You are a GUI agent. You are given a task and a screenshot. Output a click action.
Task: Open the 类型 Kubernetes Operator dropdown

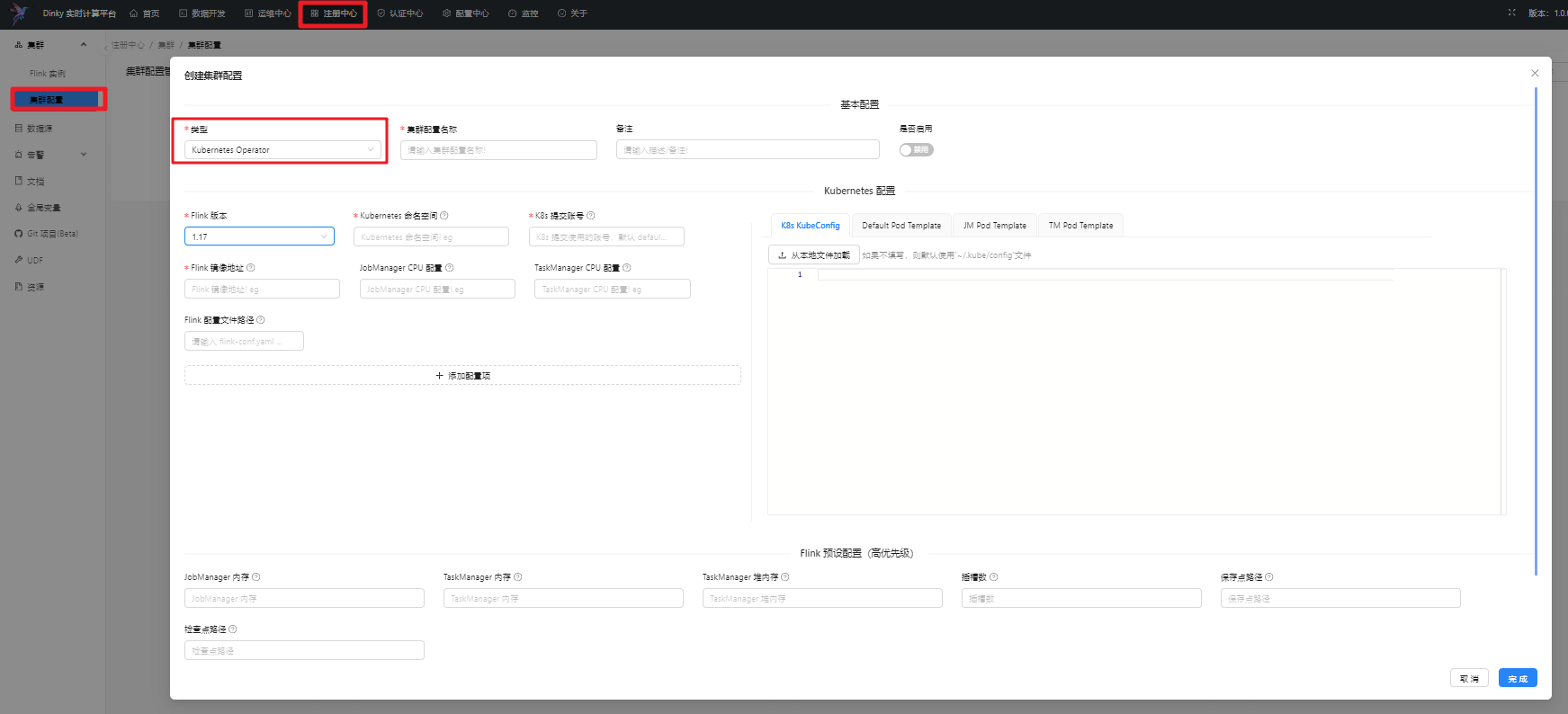click(282, 150)
